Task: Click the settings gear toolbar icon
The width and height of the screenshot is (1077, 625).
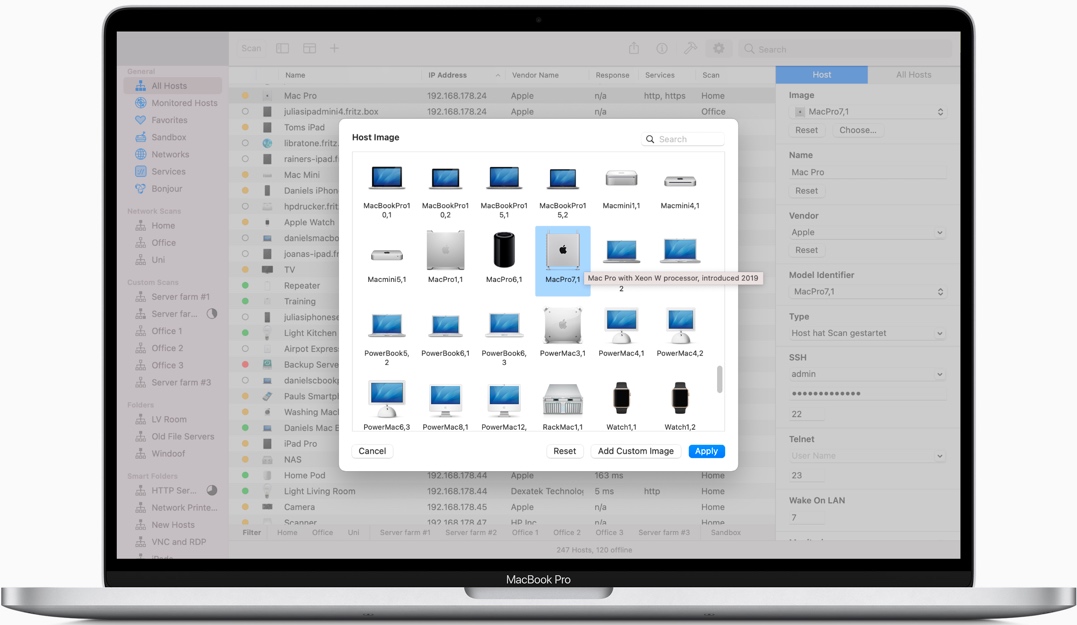Action: (x=718, y=48)
